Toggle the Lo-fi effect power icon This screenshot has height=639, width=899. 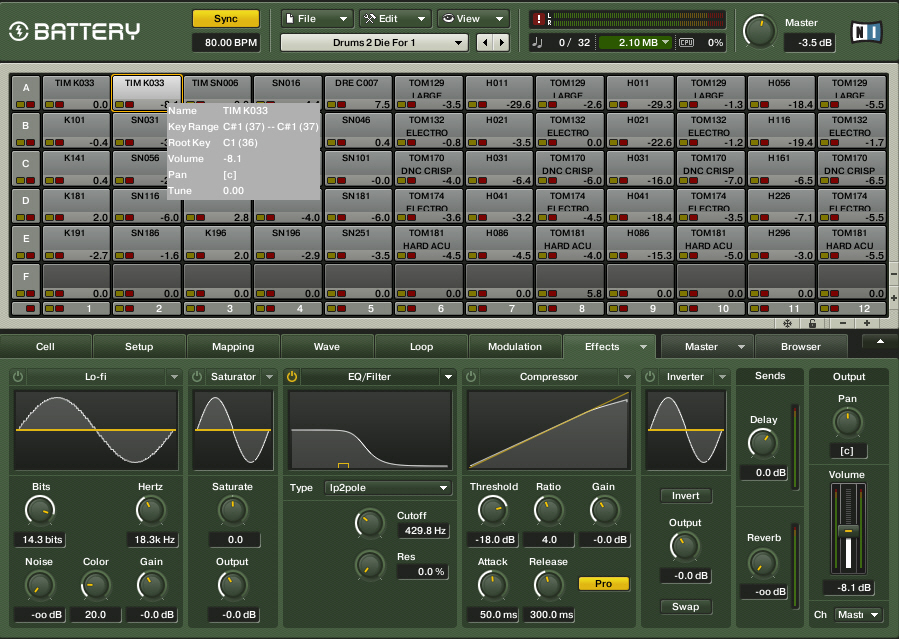click(x=18, y=377)
